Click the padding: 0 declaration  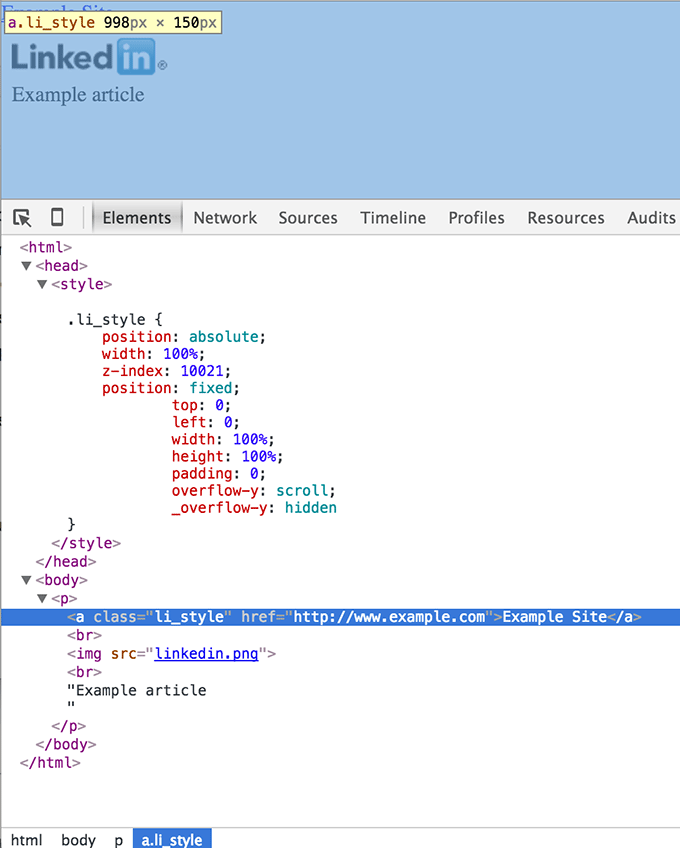[219, 473]
